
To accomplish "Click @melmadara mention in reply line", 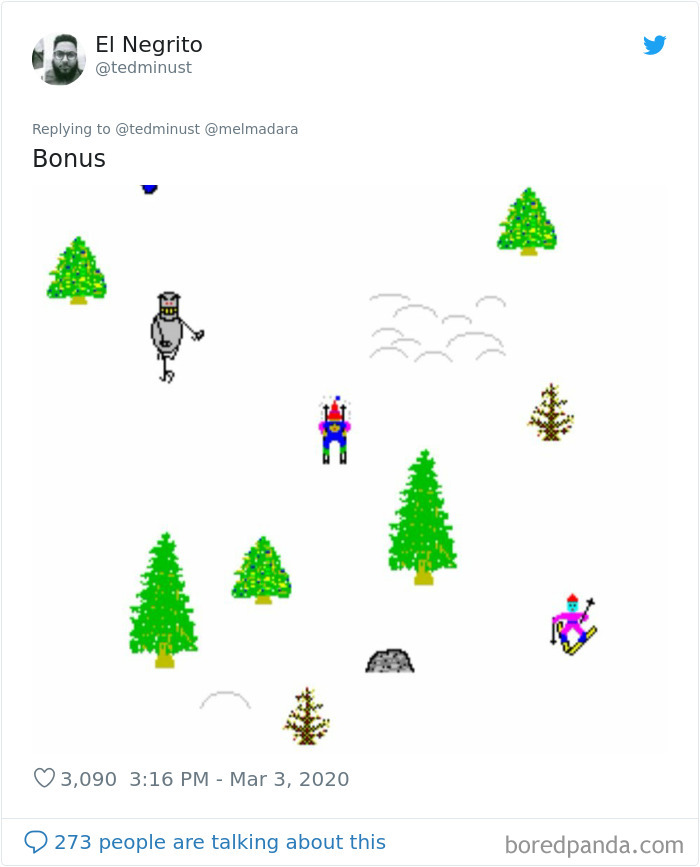I will pyautogui.click(x=252, y=129).
